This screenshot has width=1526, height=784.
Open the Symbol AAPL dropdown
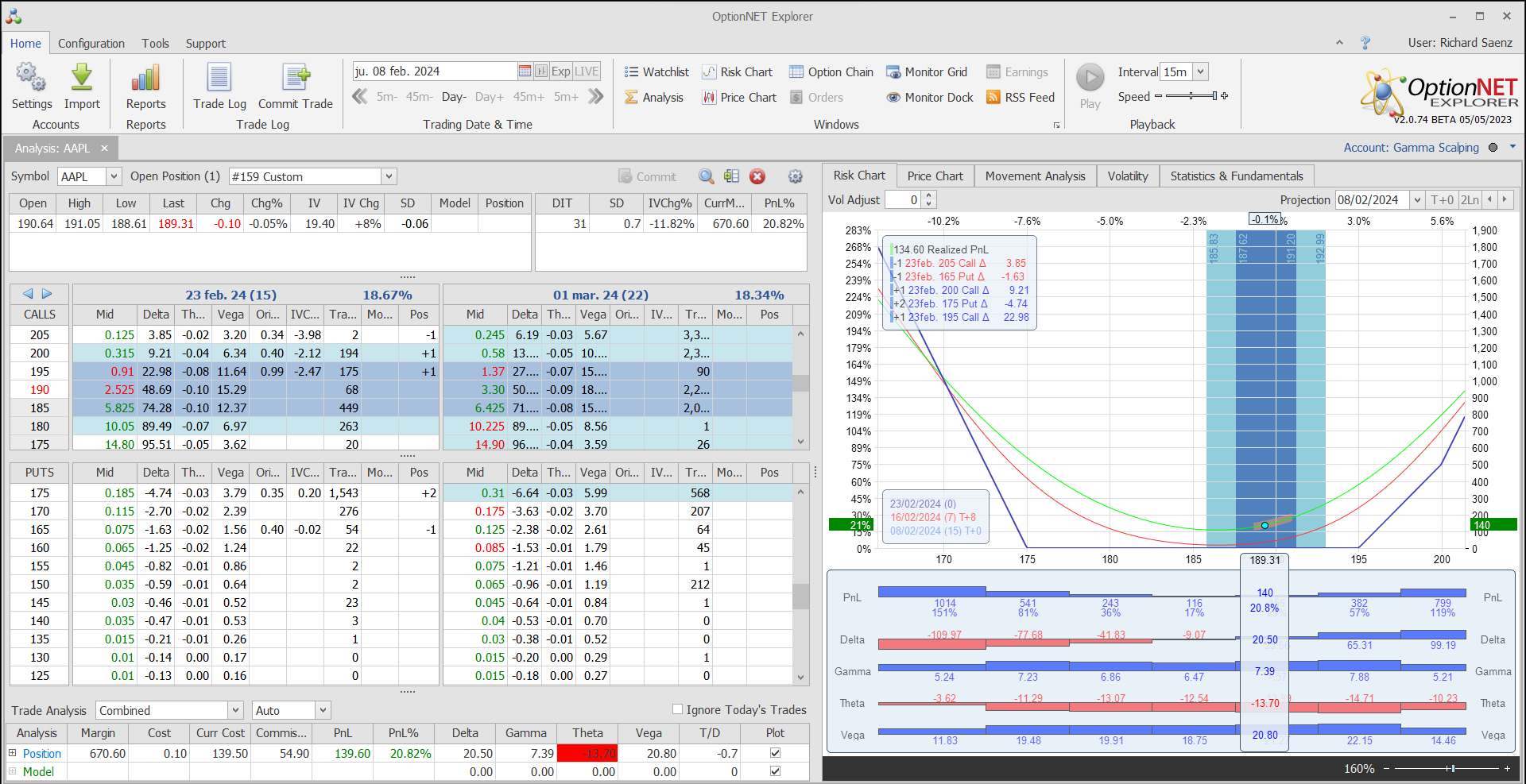point(114,176)
